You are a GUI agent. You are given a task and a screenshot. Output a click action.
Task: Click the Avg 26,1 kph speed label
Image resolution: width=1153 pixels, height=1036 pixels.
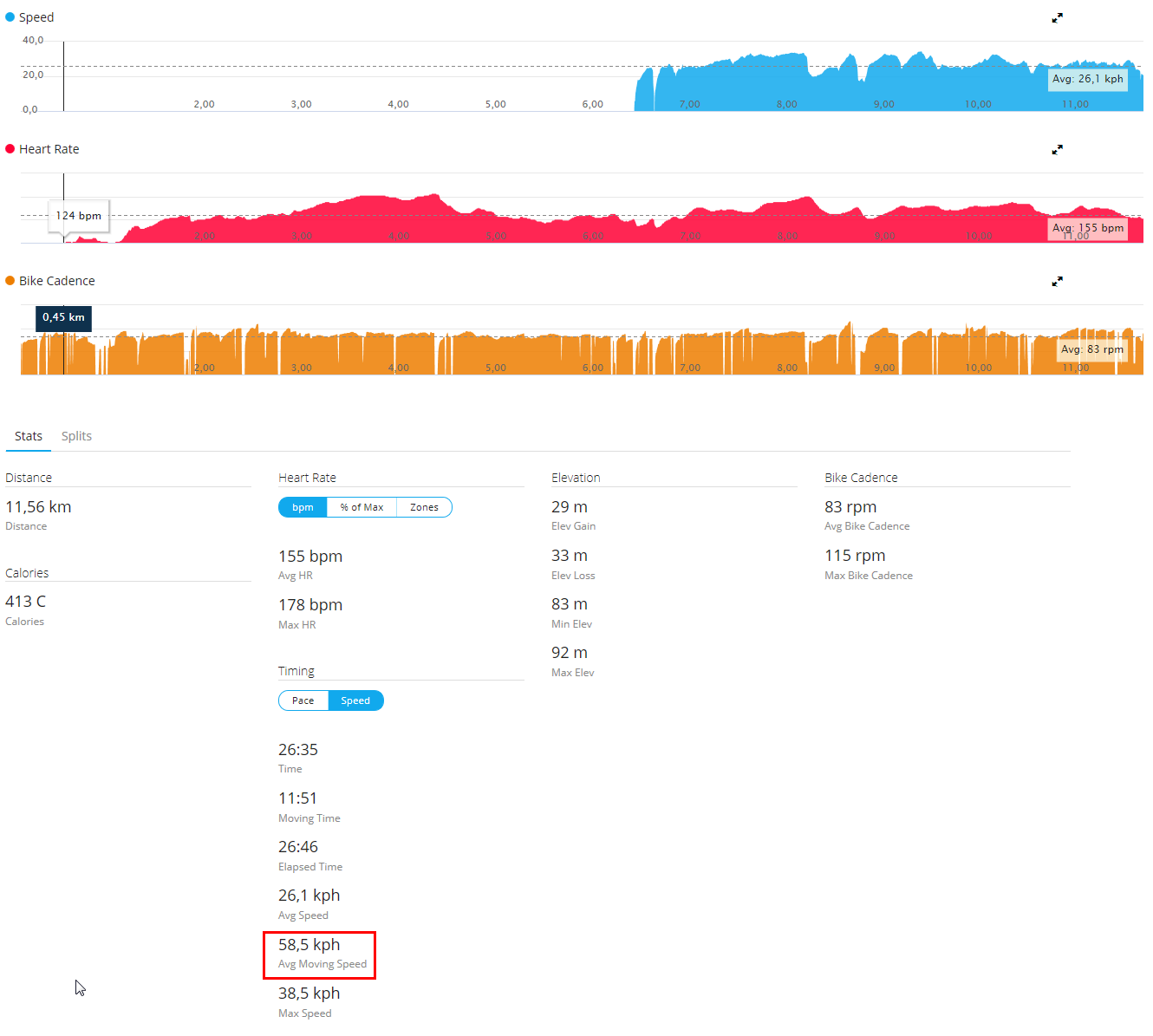[x=1087, y=79]
